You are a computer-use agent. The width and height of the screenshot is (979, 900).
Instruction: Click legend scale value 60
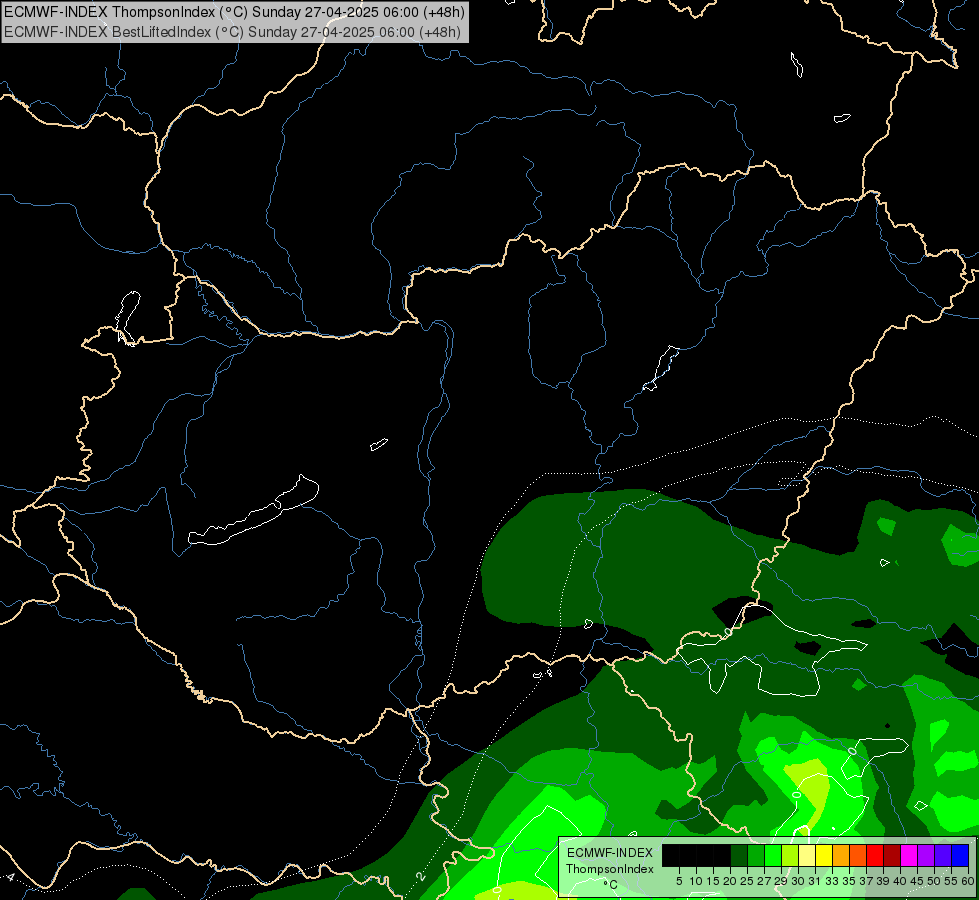pos(968,881)
